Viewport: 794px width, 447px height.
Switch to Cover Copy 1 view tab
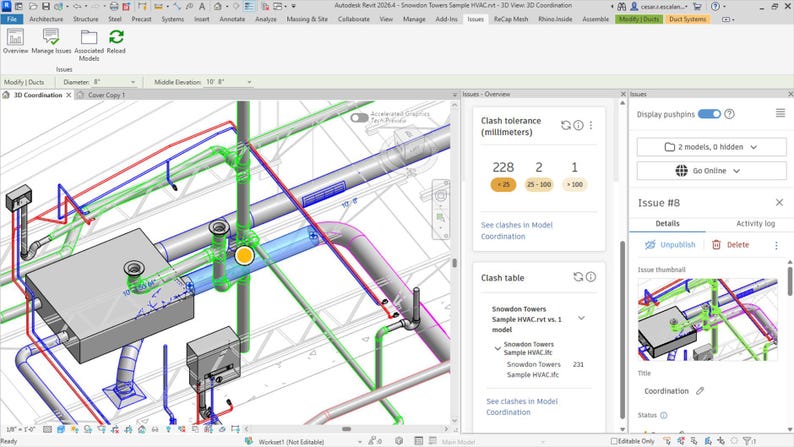click(x=106, y=95)
